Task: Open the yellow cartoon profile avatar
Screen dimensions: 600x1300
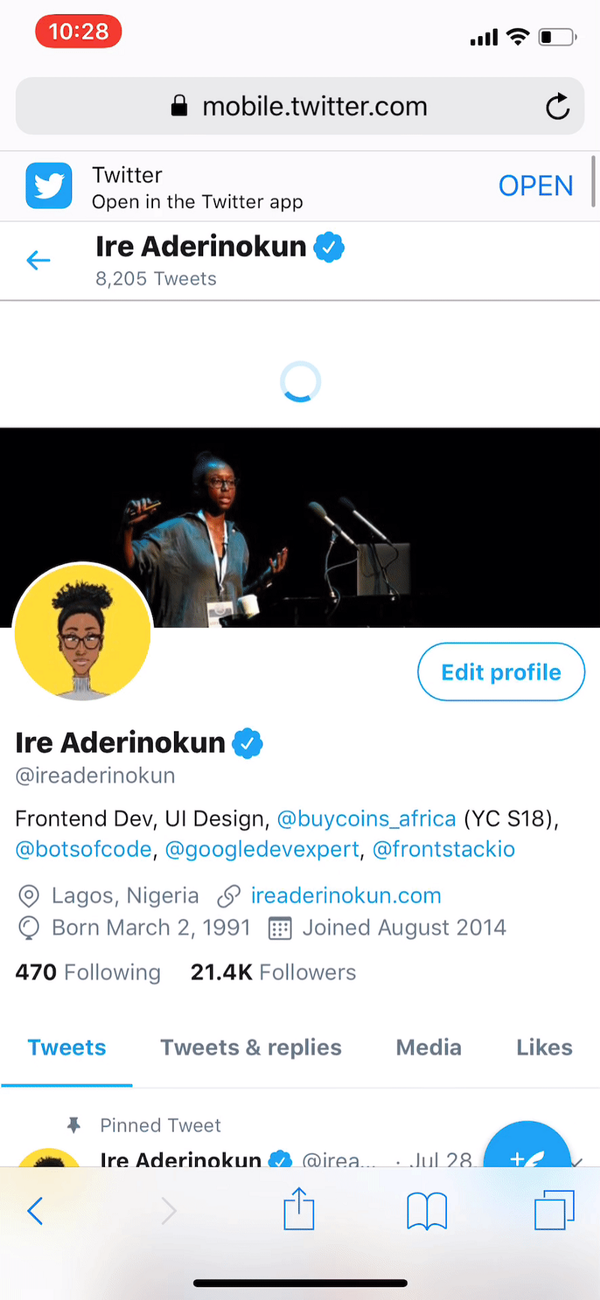Action: [x=83, y=631]
